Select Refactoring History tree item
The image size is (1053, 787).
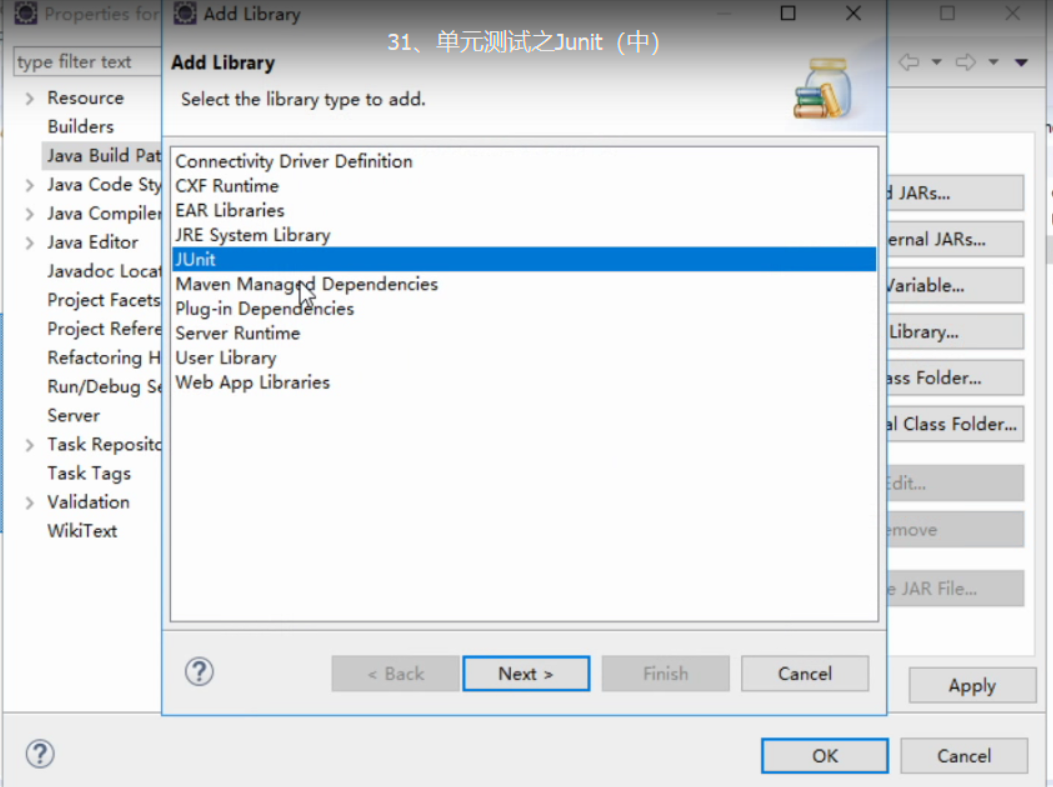pyautogui.click(x=103, y=358)
